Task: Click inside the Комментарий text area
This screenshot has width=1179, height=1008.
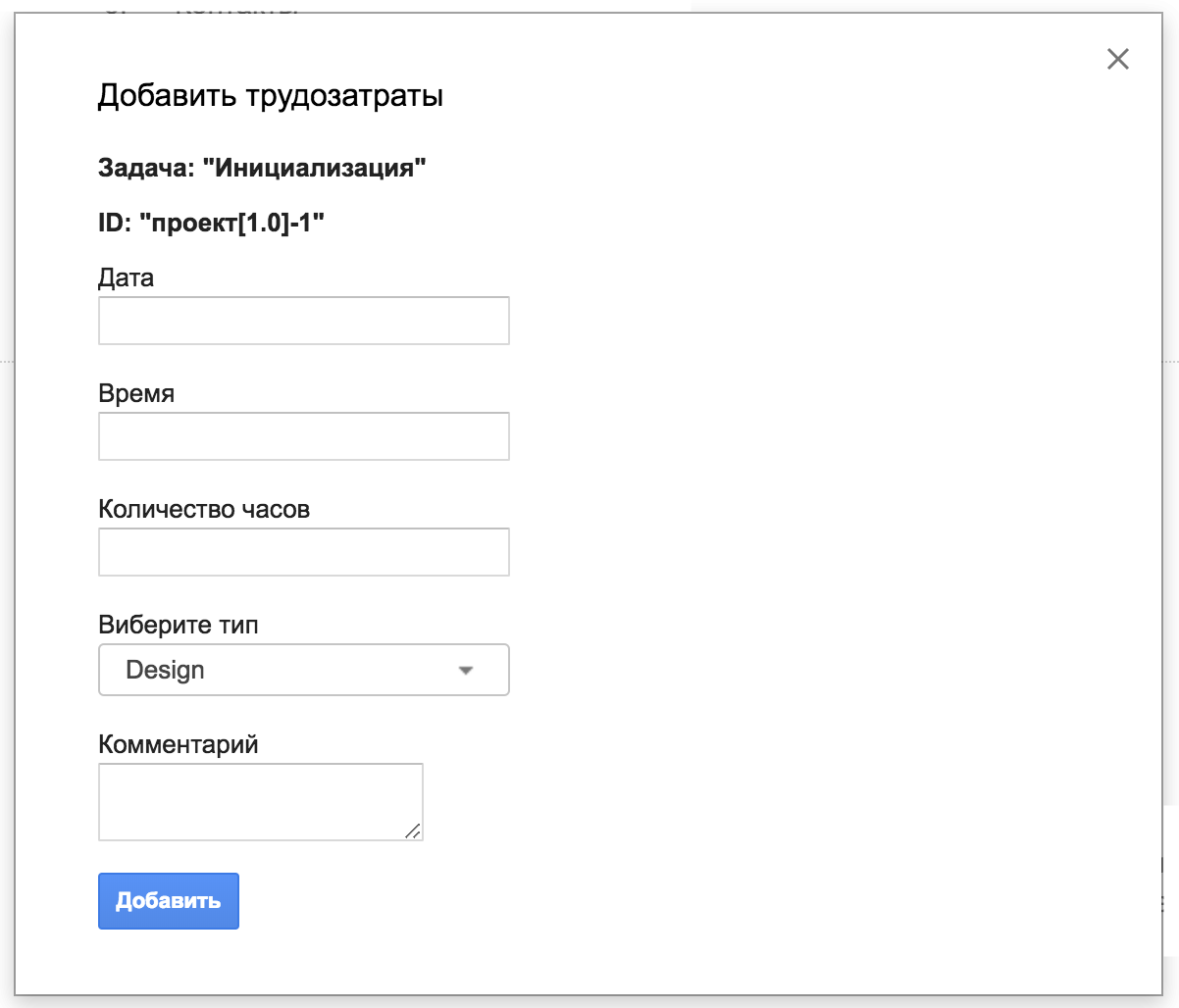Action: tap(260, 801)
